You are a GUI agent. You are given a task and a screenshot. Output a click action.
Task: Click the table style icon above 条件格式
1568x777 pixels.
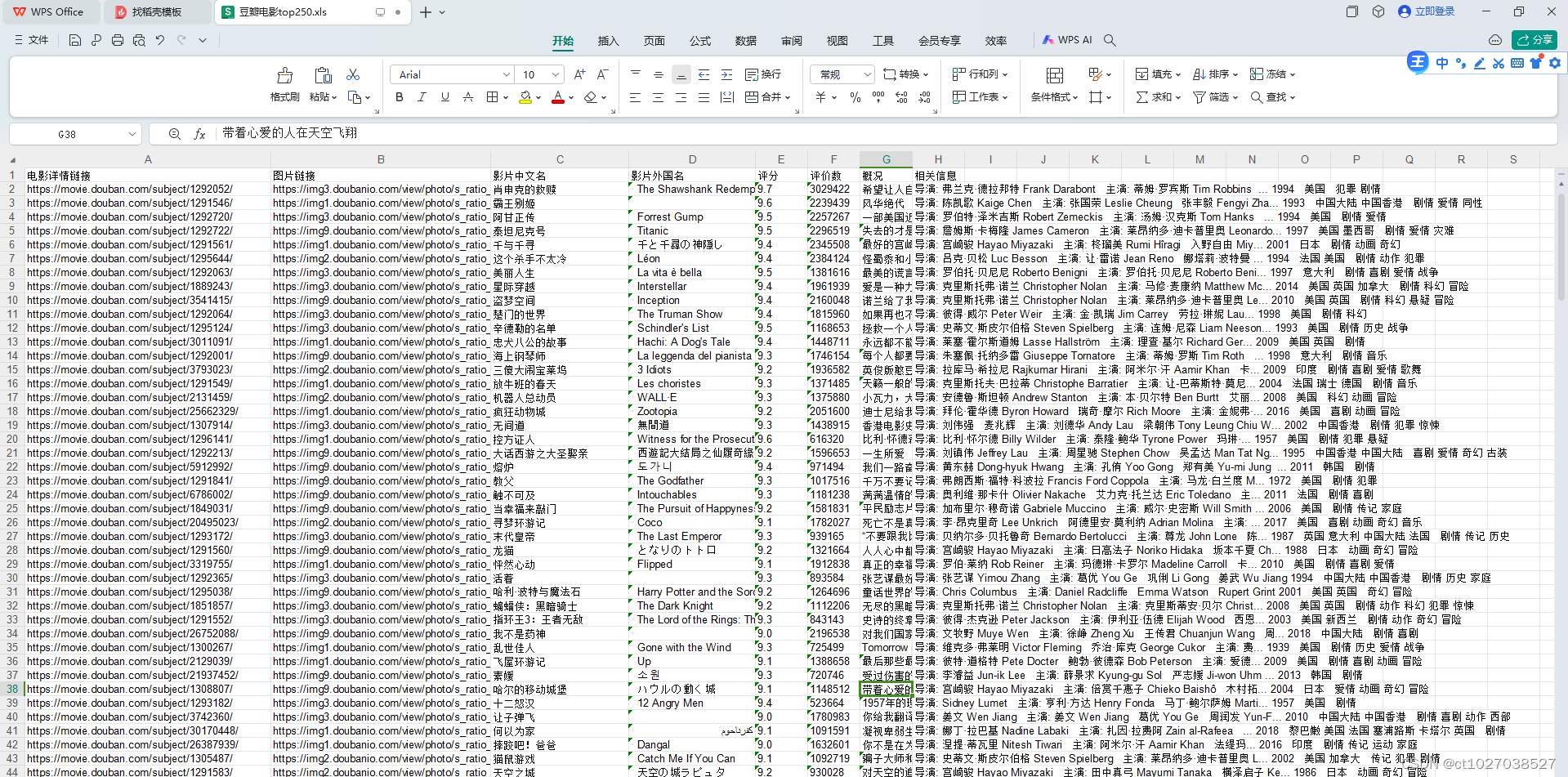click(1055, 75)
